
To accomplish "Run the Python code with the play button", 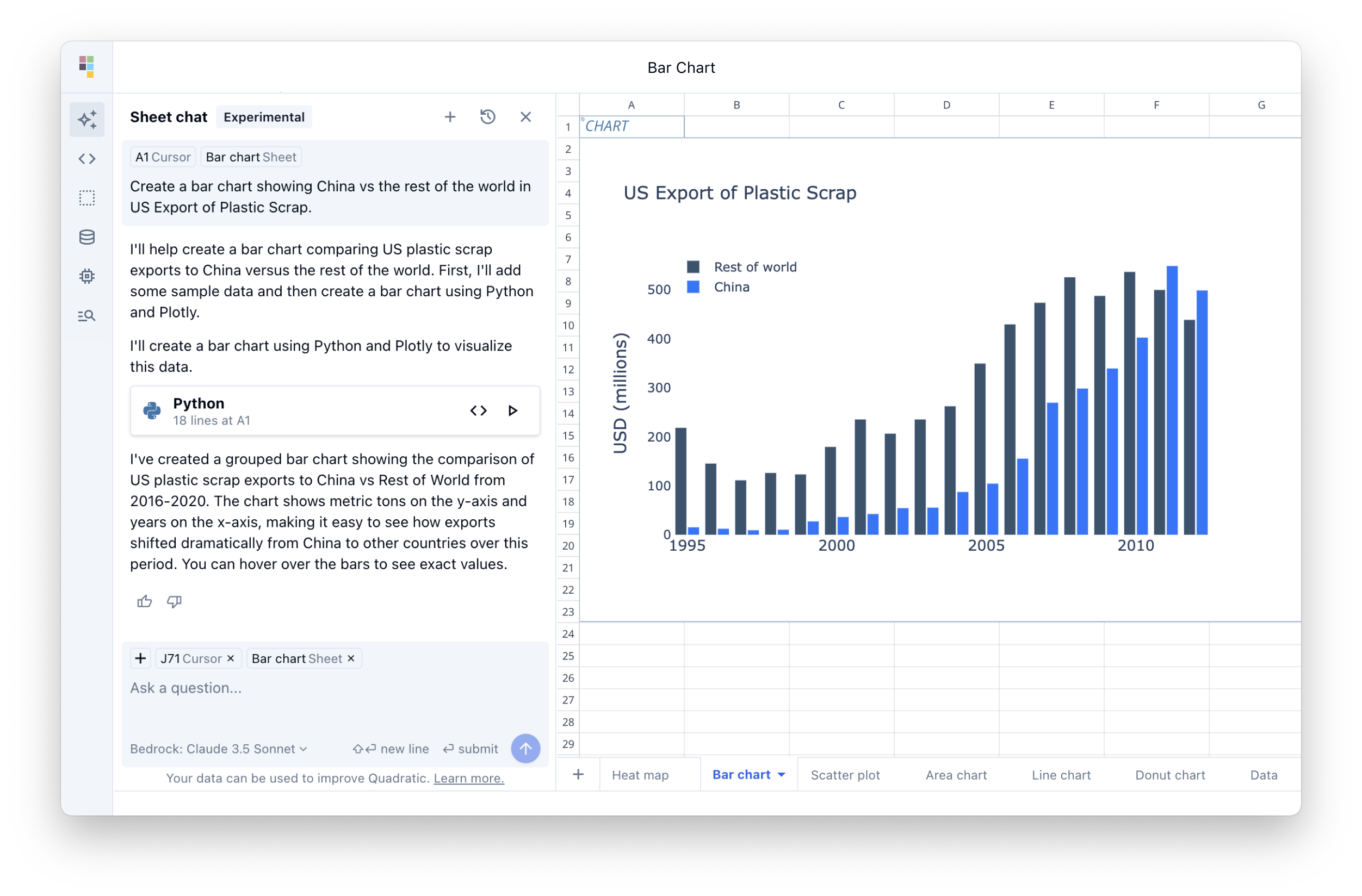I will click(x=512, y=410).
